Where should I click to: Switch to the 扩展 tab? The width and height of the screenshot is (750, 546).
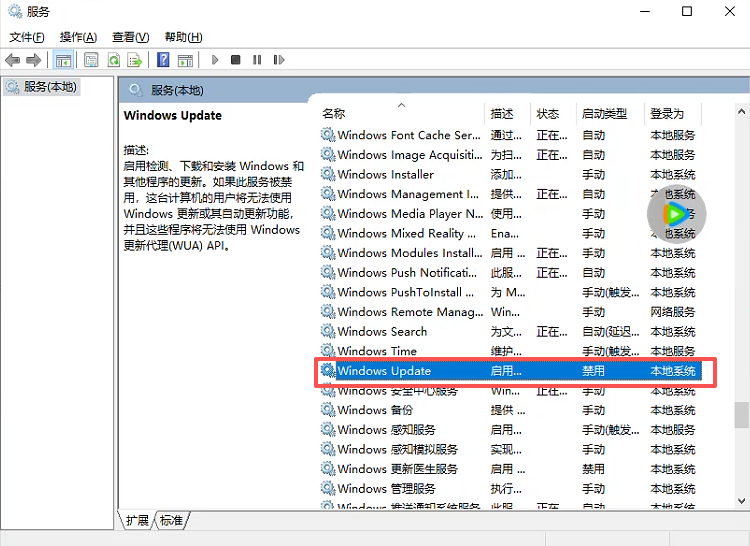click(138, 520)
